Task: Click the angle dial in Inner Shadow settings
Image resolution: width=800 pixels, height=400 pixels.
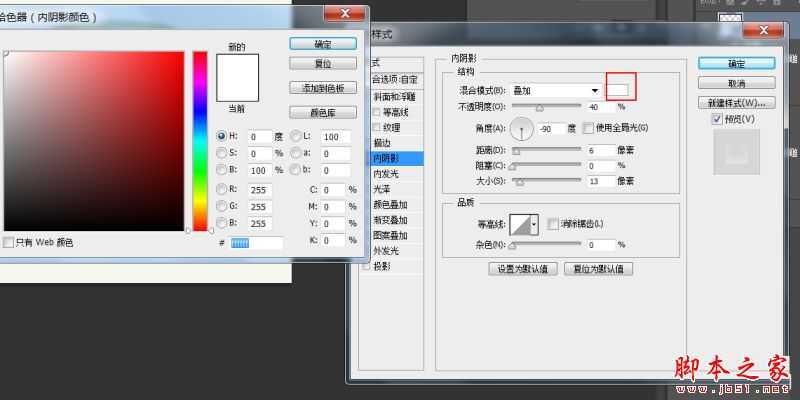Action: [x=523, y=128]
